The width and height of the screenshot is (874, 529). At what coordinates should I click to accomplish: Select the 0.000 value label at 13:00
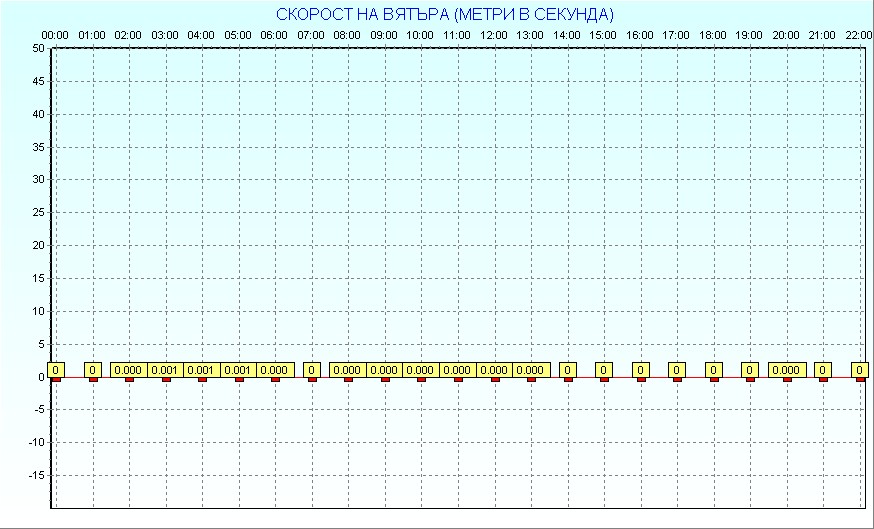[x=530, y=370]
